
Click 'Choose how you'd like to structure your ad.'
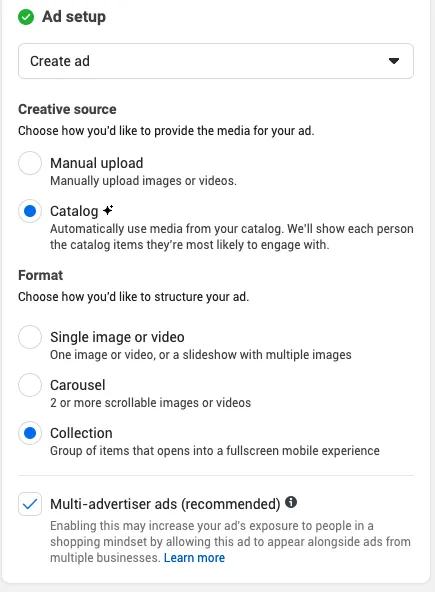click(x=134, y=297)
